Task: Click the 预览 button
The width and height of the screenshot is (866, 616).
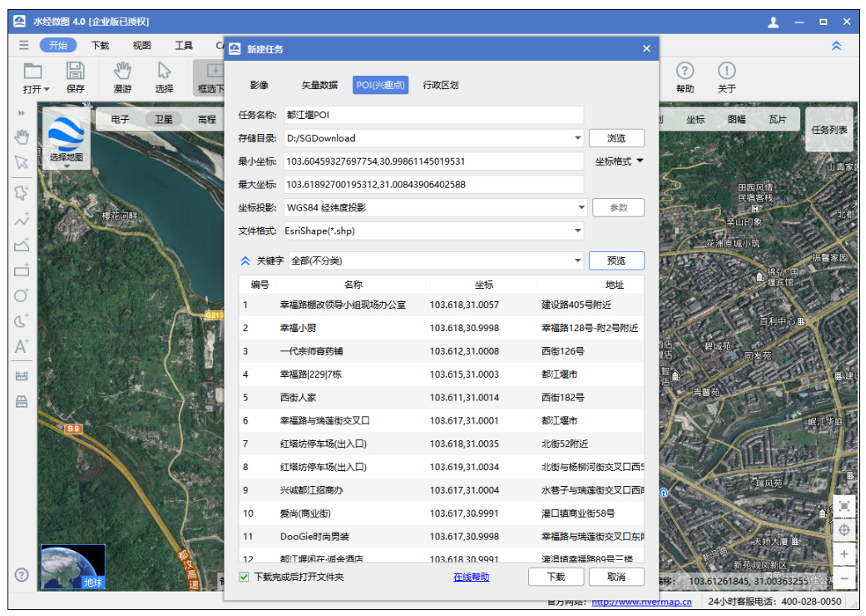Action: 616,261
